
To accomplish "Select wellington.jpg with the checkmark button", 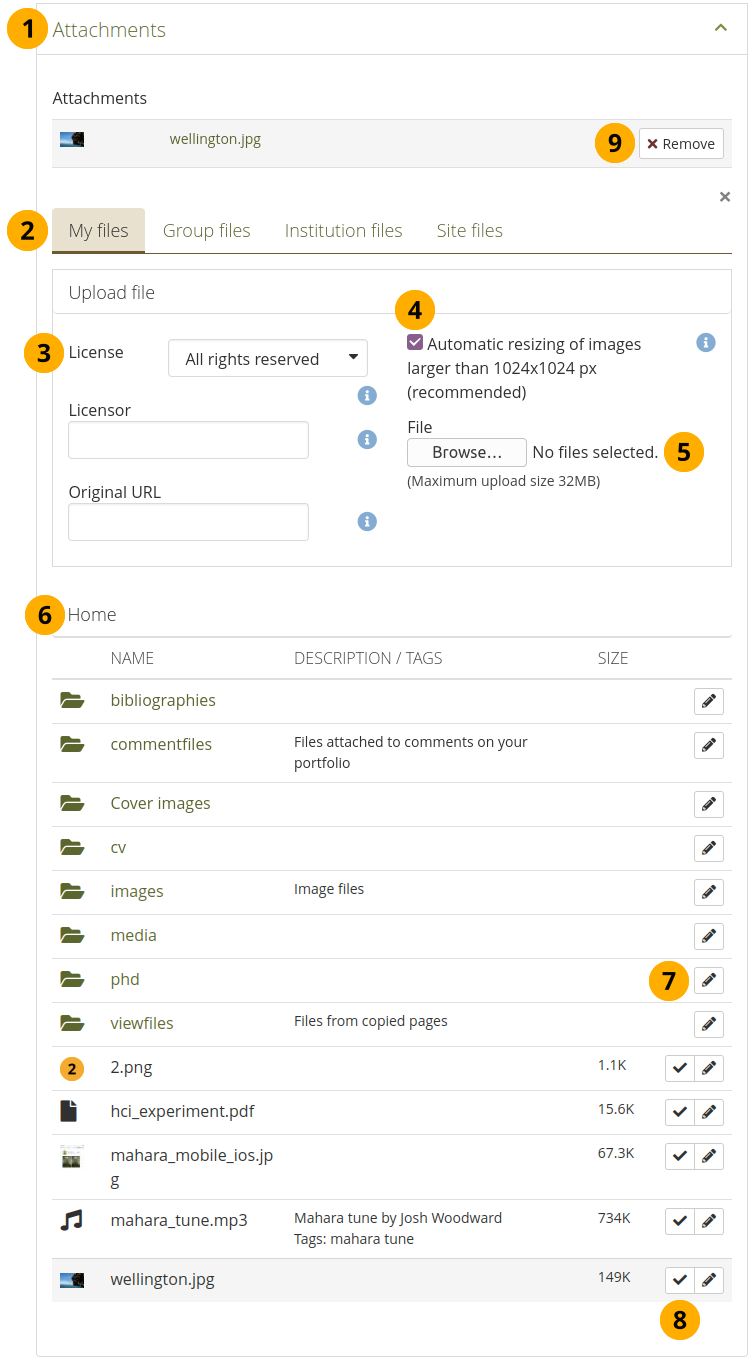I will coord(679,1280).
